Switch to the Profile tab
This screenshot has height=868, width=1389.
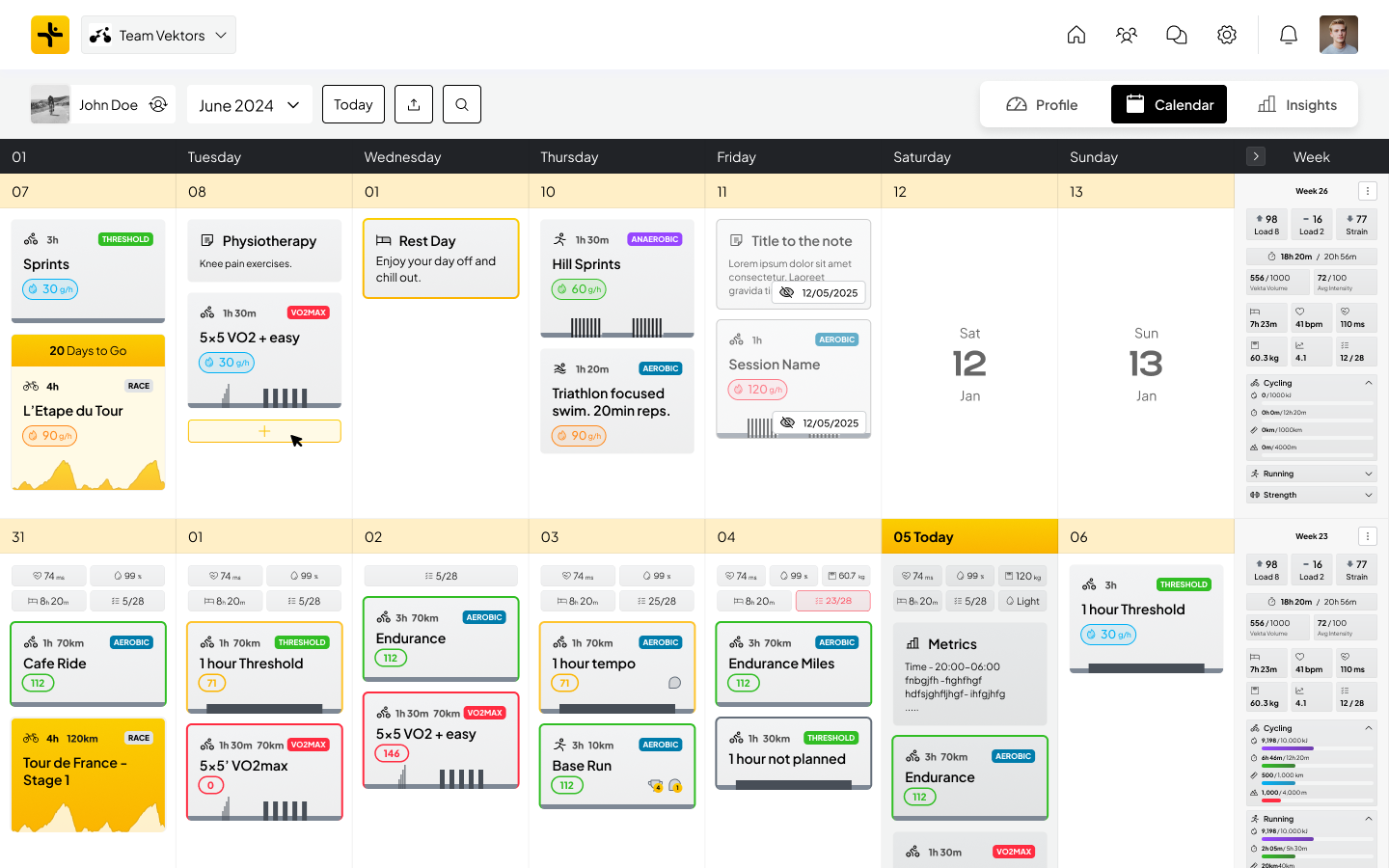1042,104
